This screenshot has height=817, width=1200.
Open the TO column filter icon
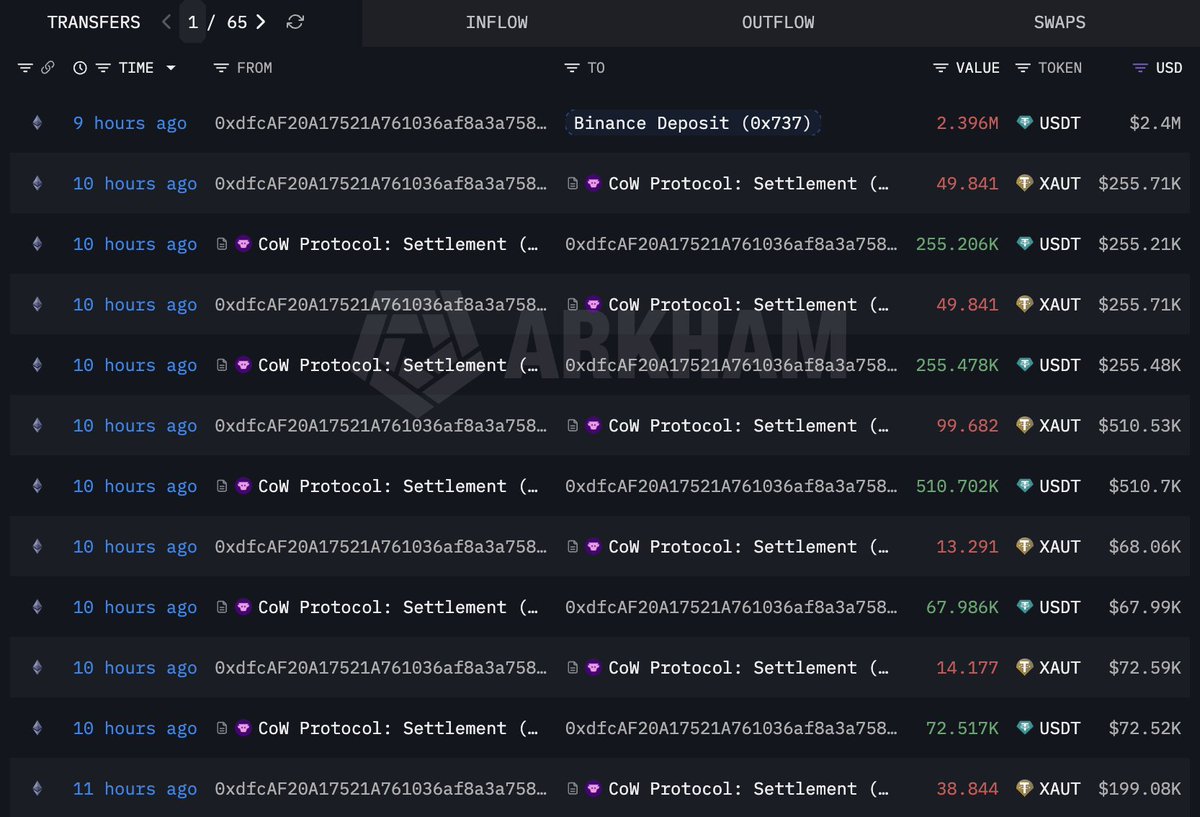(x=571, y=68)
